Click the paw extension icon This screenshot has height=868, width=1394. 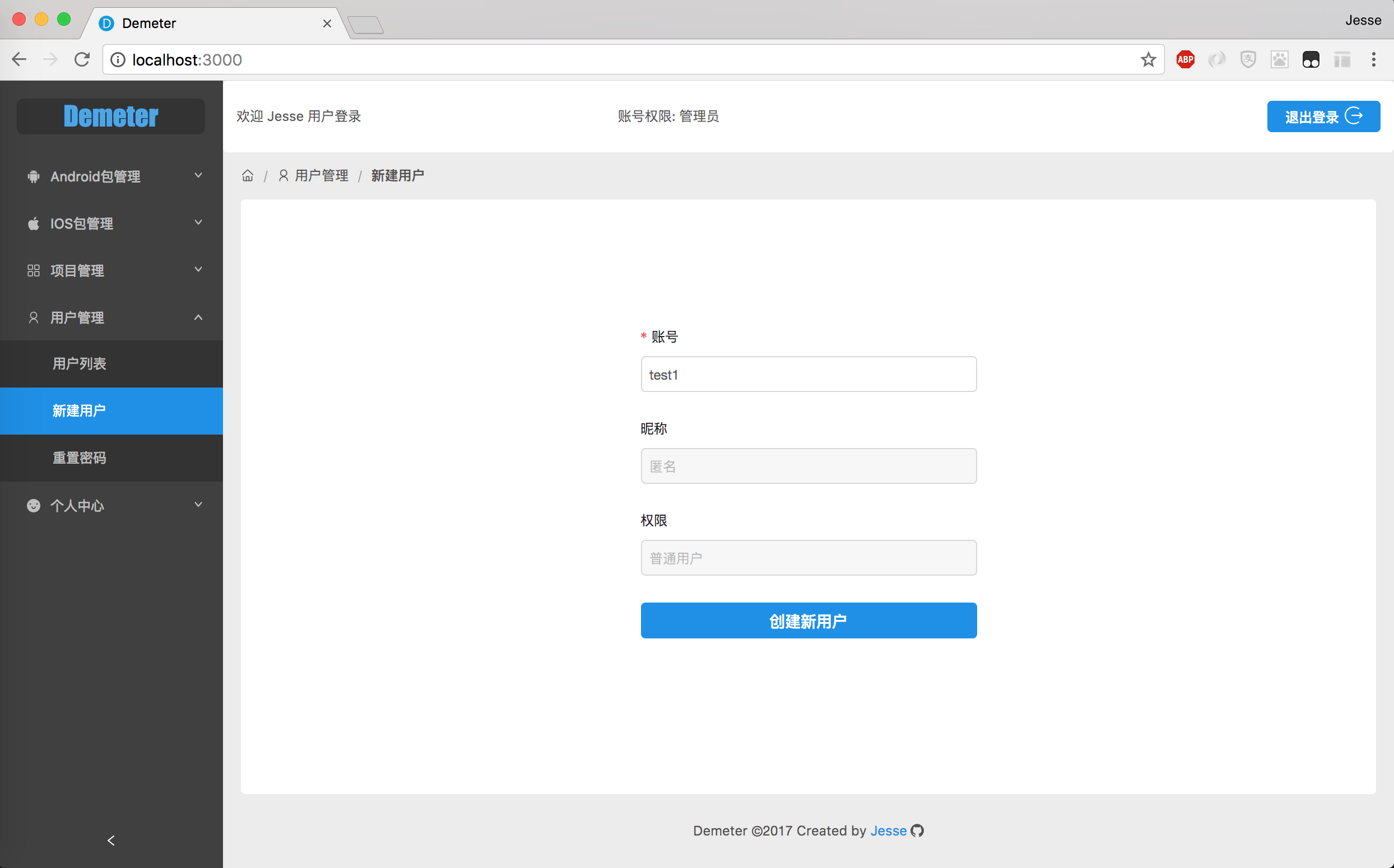1279,60
